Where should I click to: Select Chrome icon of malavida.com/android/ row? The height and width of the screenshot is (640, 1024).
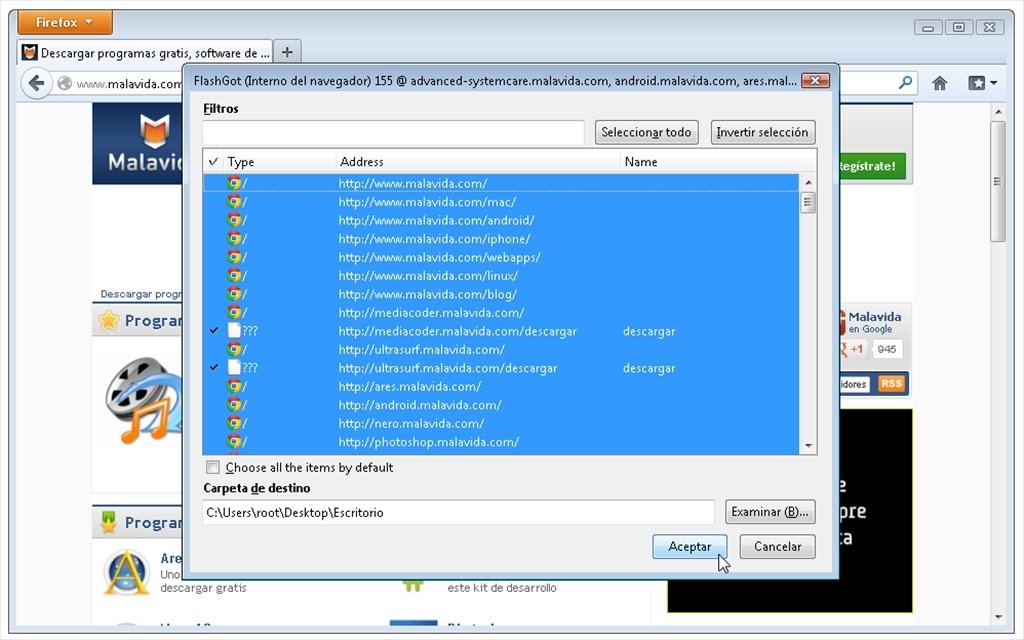(x=234, y=220)
